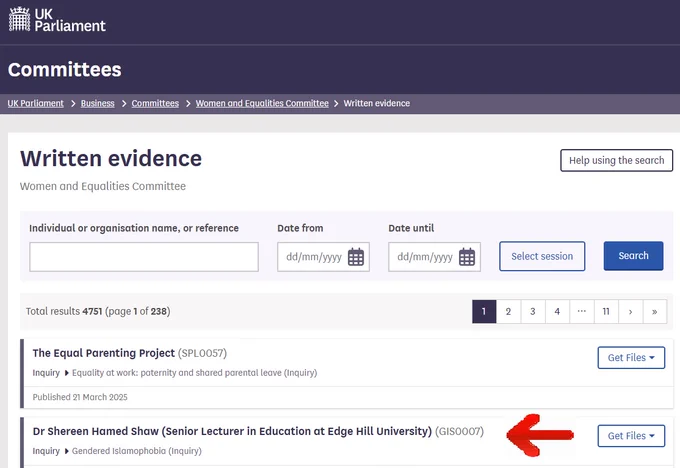The image size is (680, 468).
Task: Click the Select session button
Action: coord(542,256)
